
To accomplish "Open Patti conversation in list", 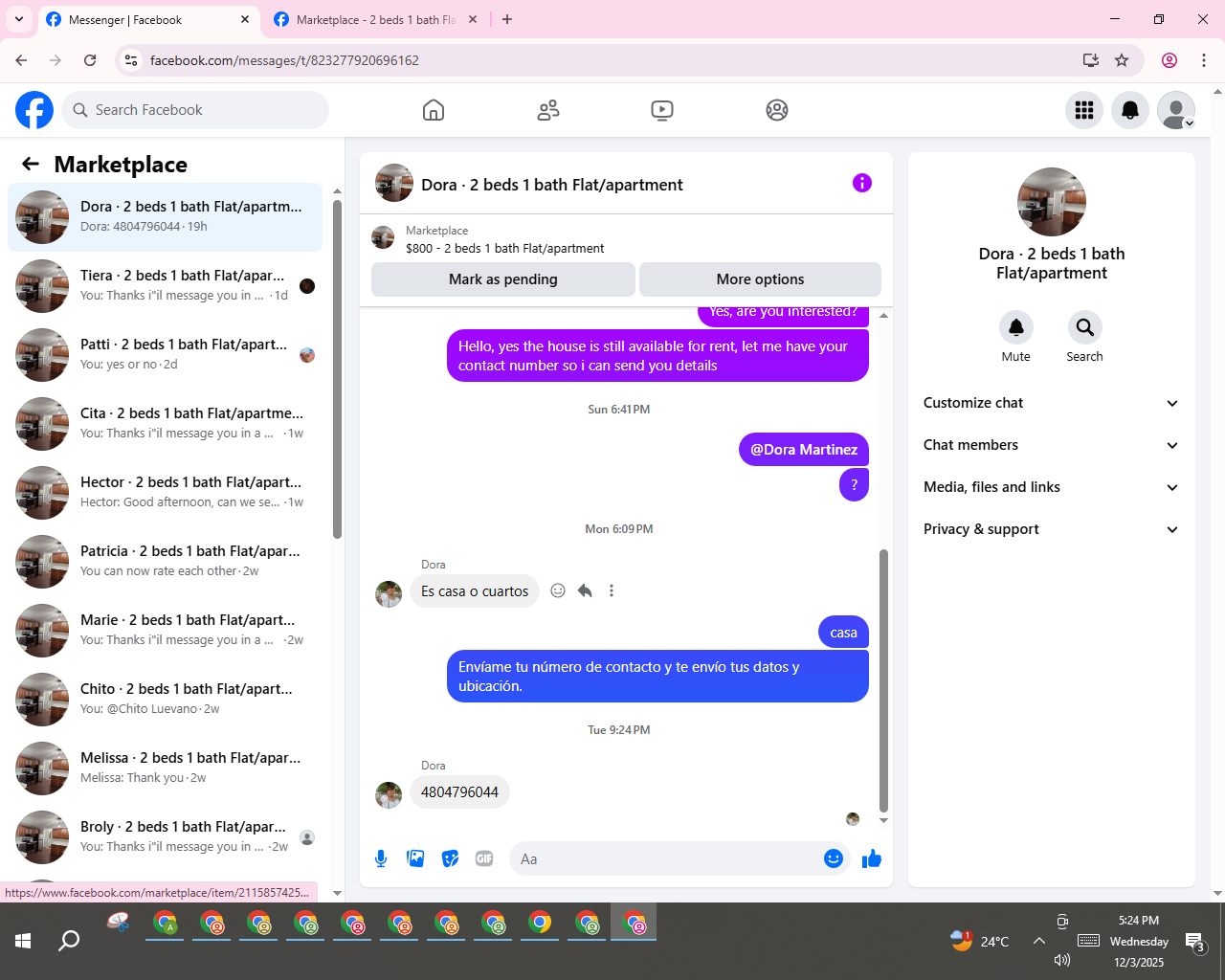I will coord(165,355).
